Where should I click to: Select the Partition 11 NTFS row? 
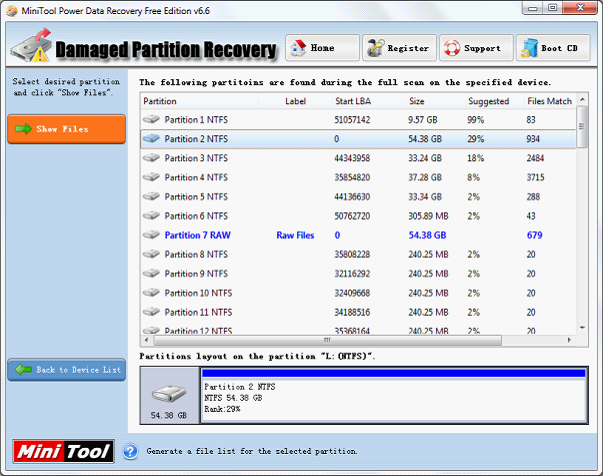point(358,312)
